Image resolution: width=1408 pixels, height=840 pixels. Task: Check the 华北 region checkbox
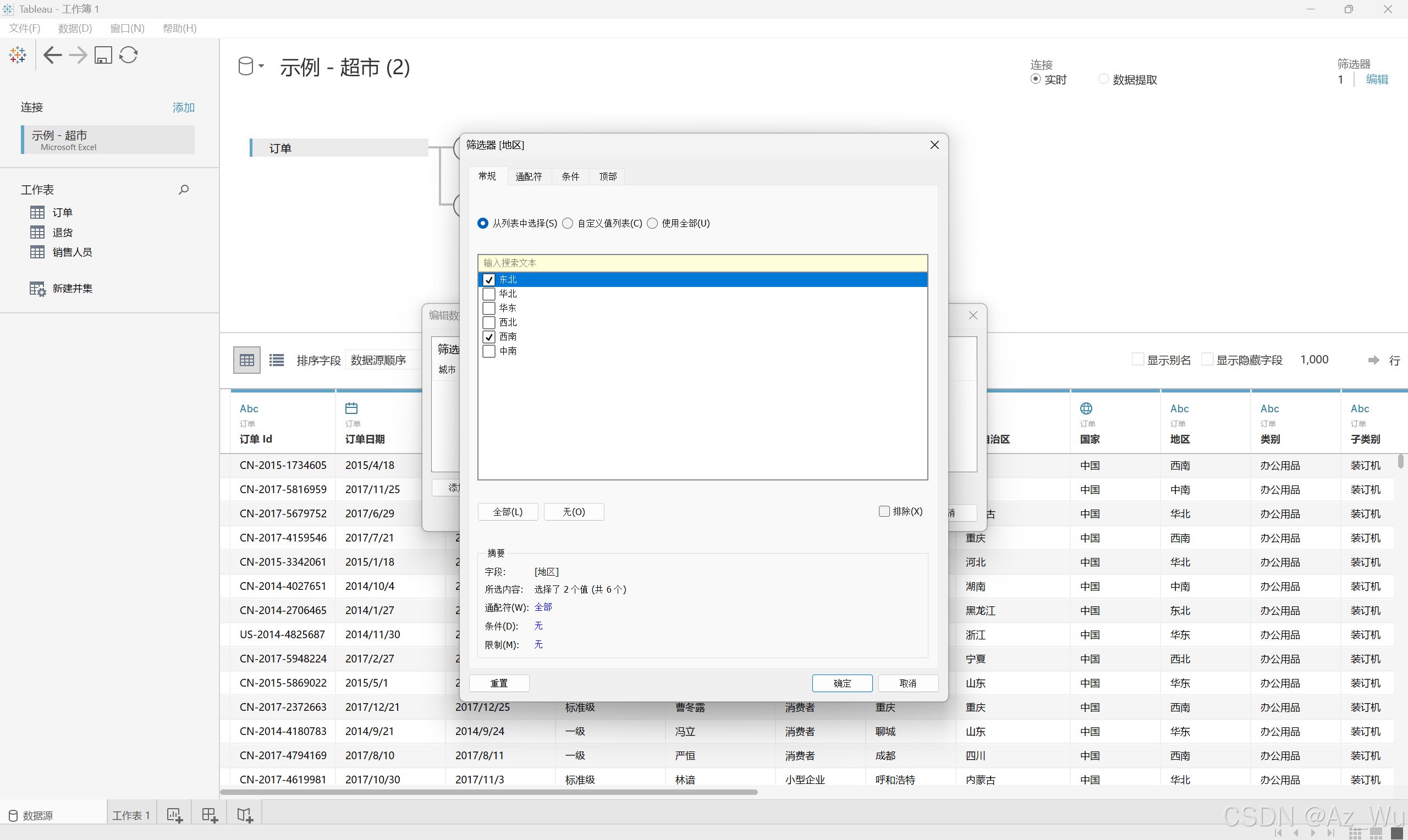click(489, 294)
